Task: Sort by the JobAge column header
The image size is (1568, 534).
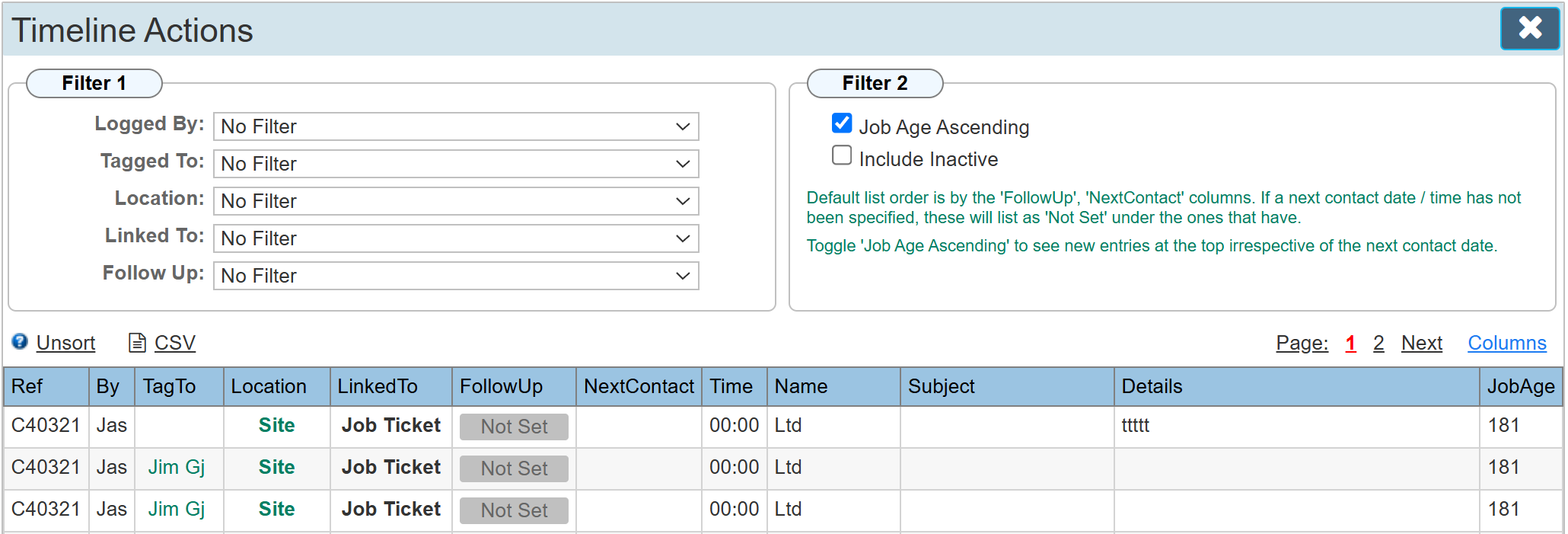Action: pyautogui.click(x=1520, y=387)
